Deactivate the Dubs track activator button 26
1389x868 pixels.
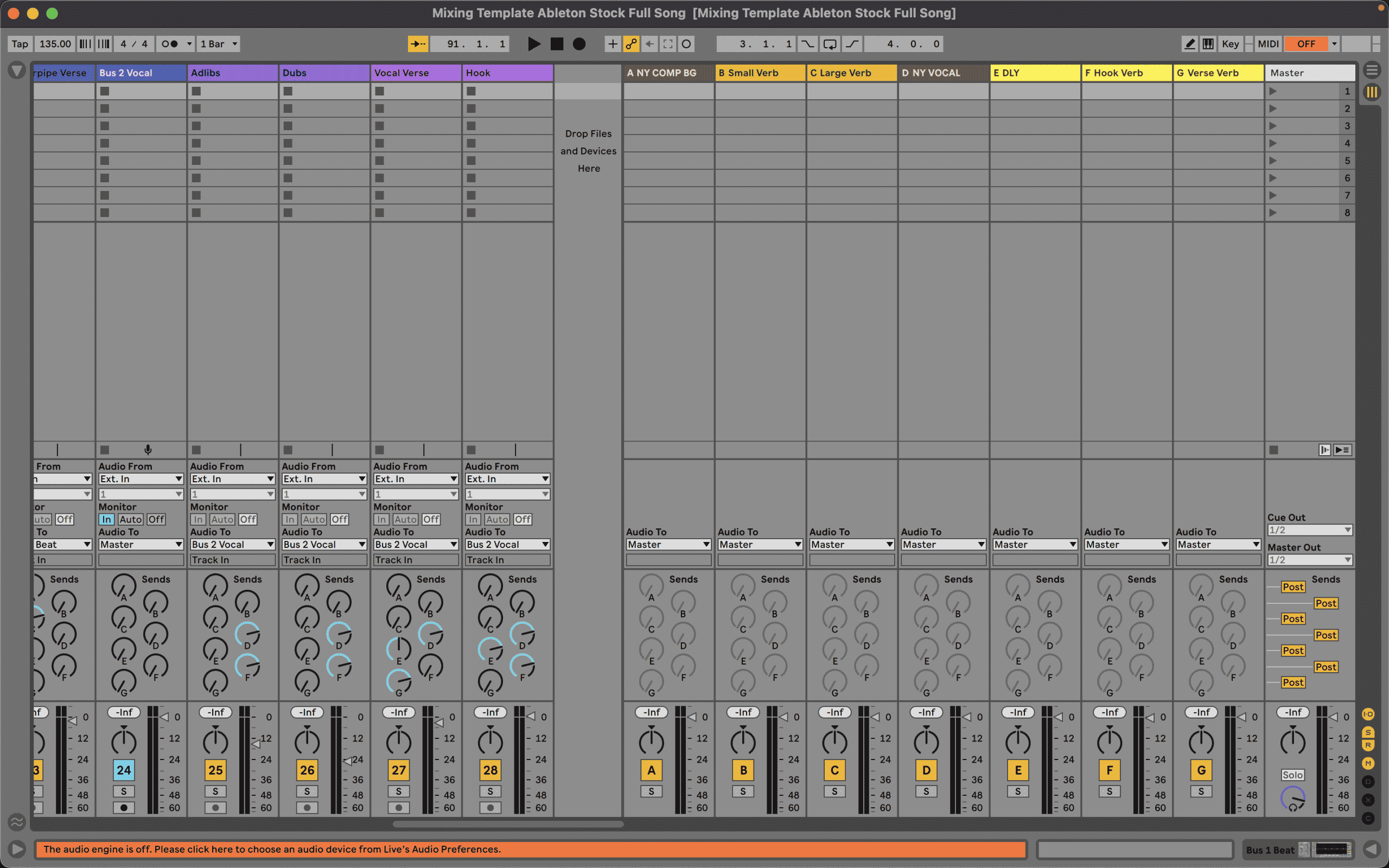[308, 770]
